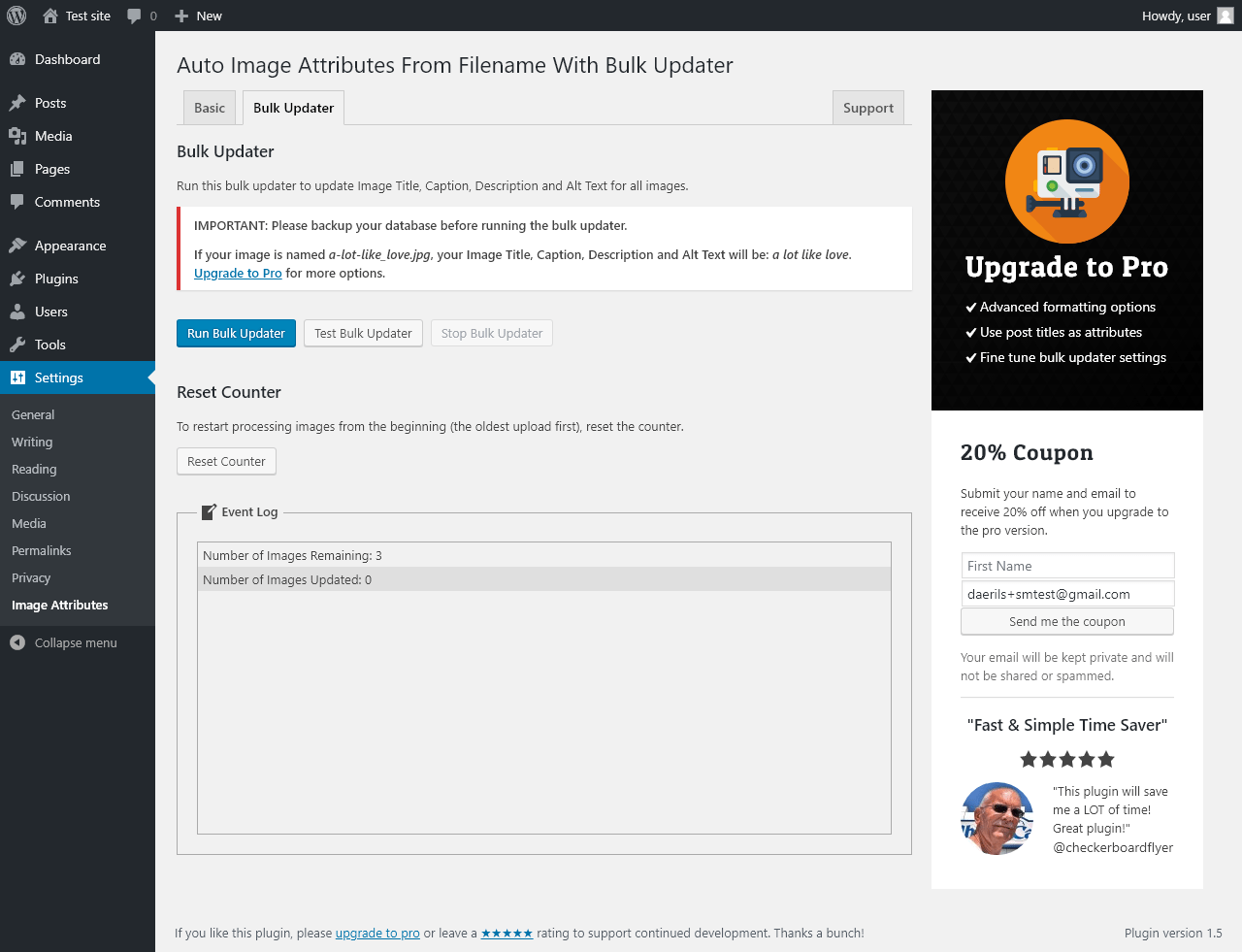Click the user avatar in top bar

pos(1226,16)
